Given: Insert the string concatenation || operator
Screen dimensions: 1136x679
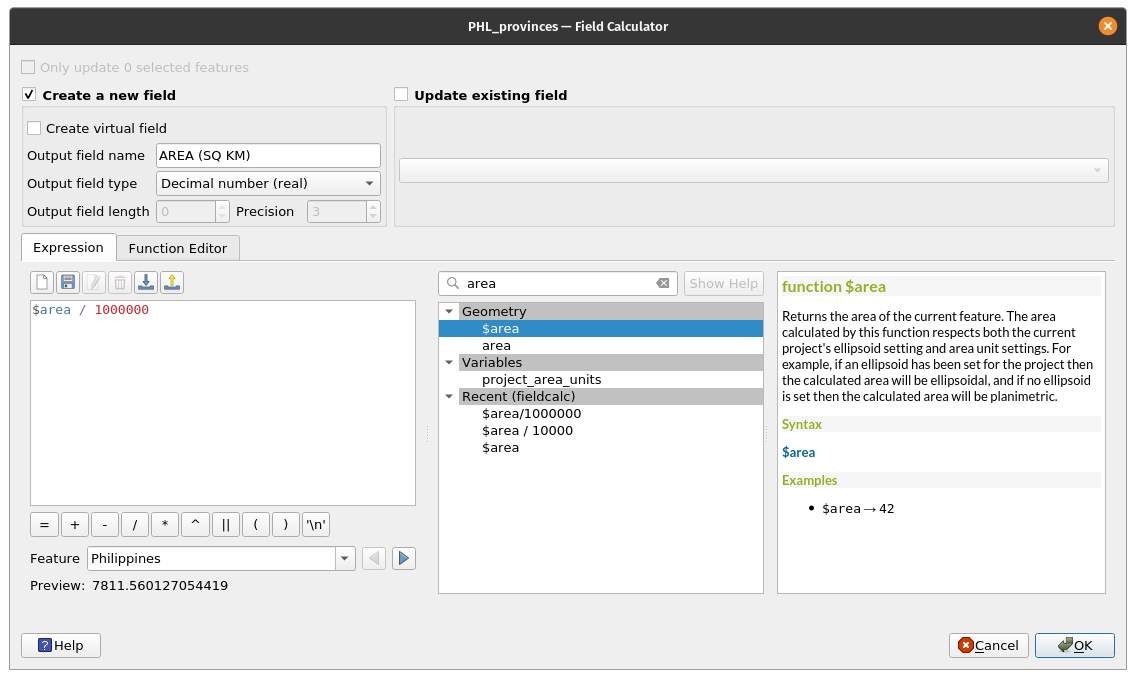Looking at the screenshot, I should (x=225, y=525).
